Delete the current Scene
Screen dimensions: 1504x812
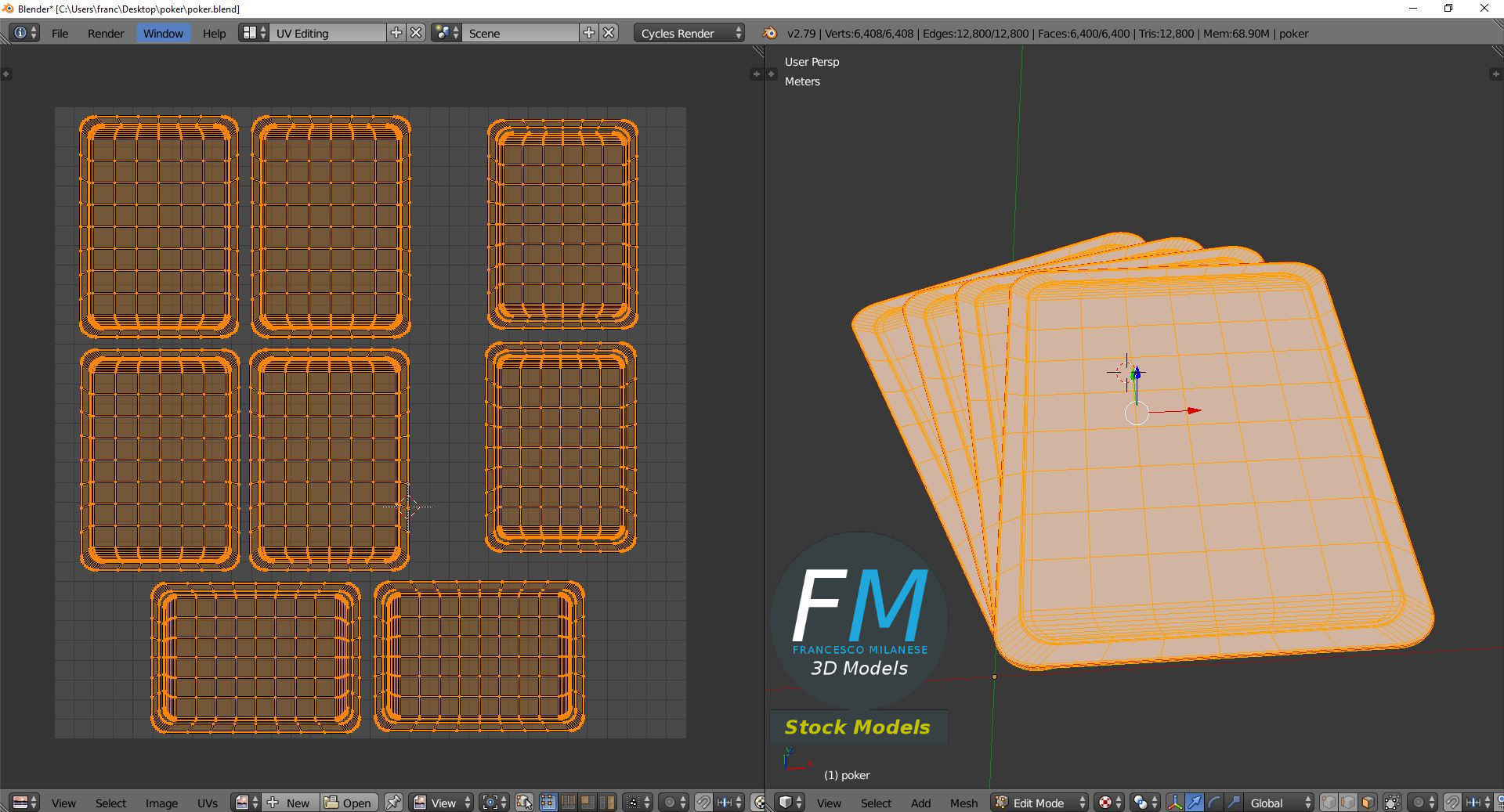pyautogui.click(x=609, y=33)
